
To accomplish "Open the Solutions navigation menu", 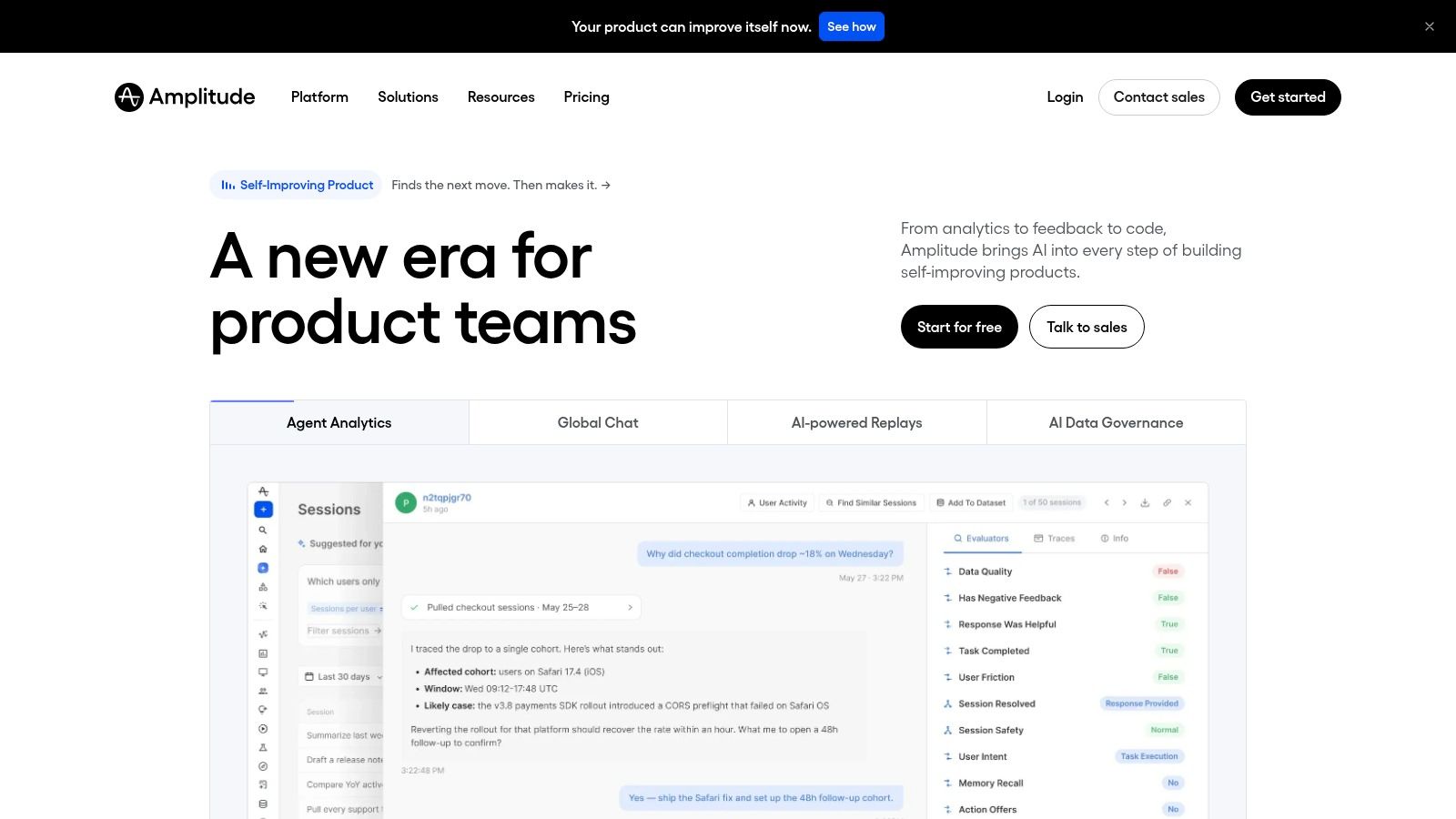I will click(x=408, y=97).
